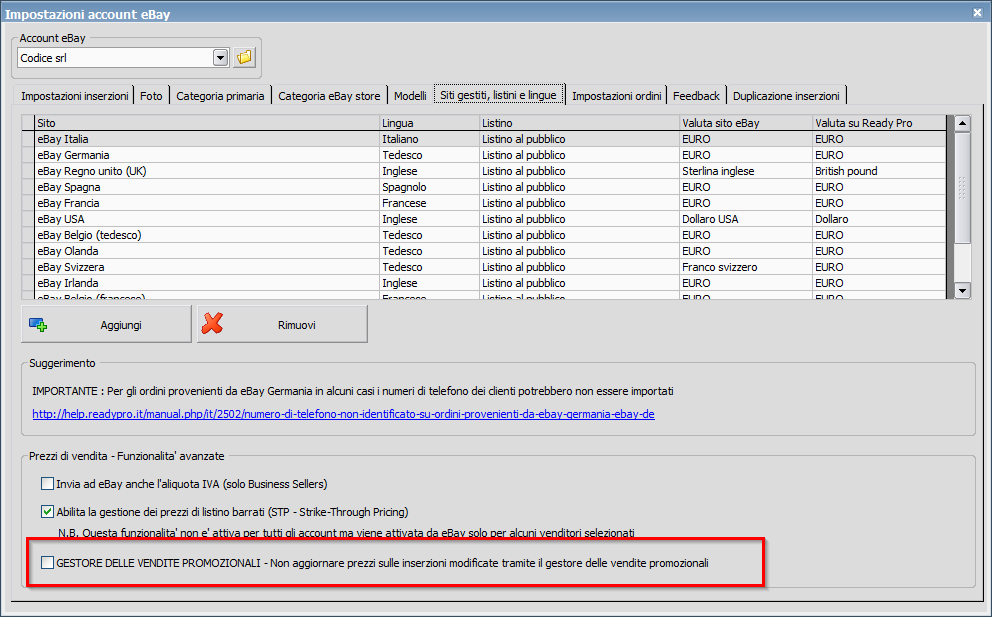Click the Spagnolo language cell
The image size is (992, 617).
(430, 187)
